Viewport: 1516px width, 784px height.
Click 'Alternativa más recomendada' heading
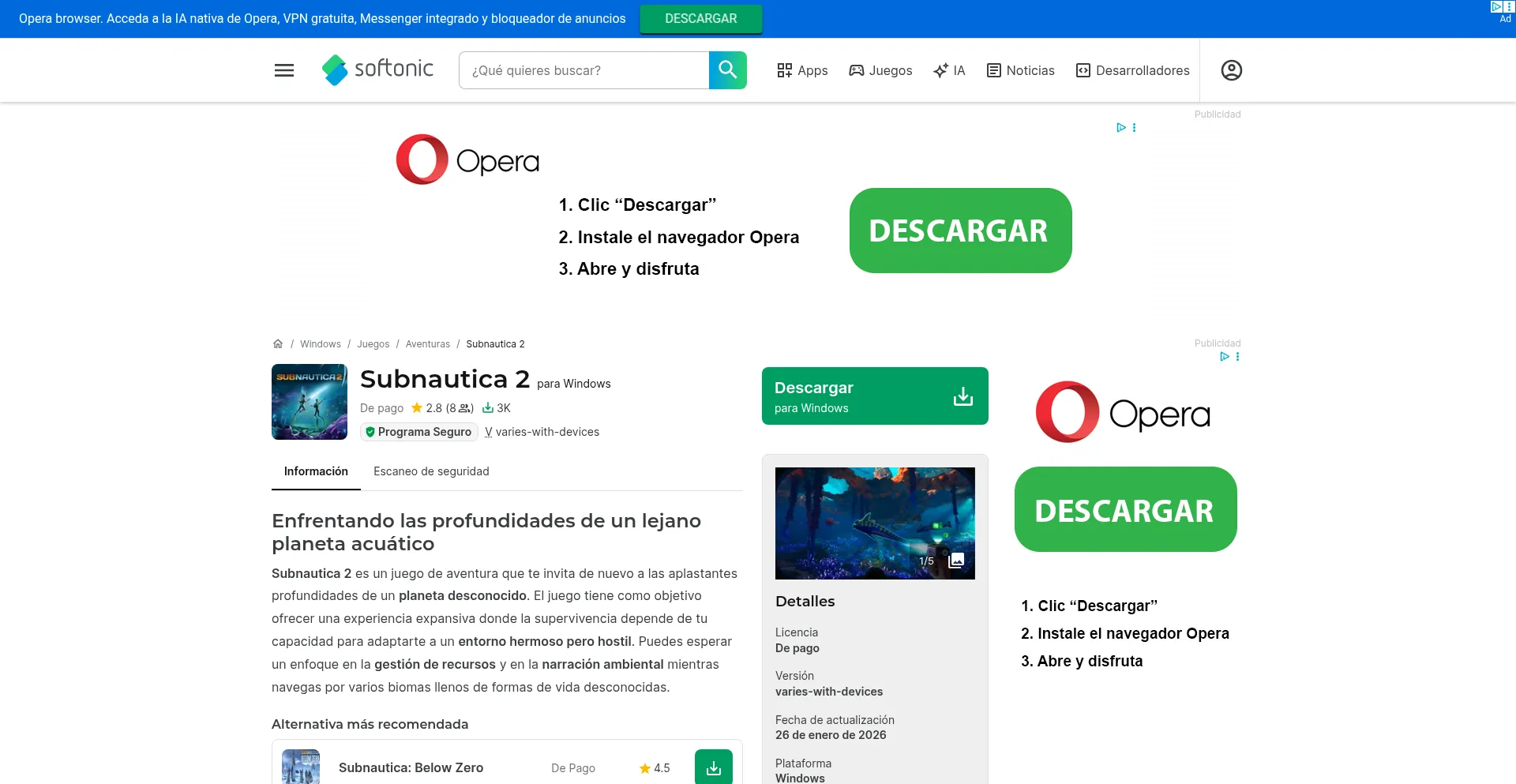370,724
